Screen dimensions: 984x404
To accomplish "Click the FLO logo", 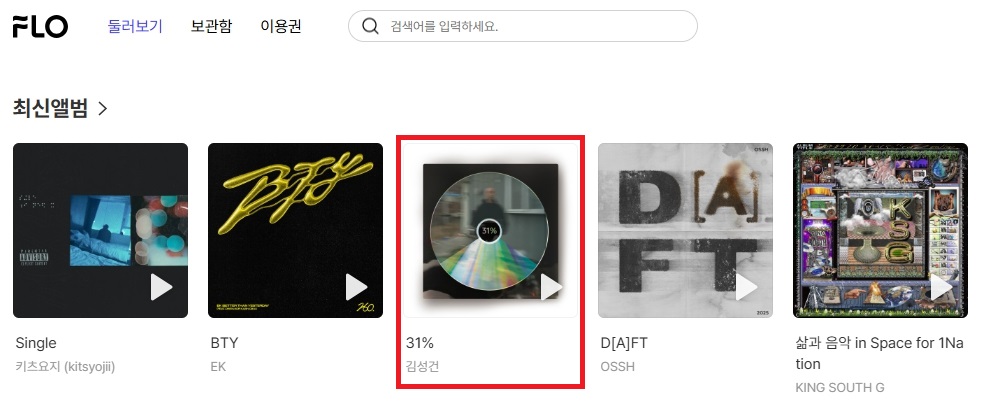I will 40,26.
